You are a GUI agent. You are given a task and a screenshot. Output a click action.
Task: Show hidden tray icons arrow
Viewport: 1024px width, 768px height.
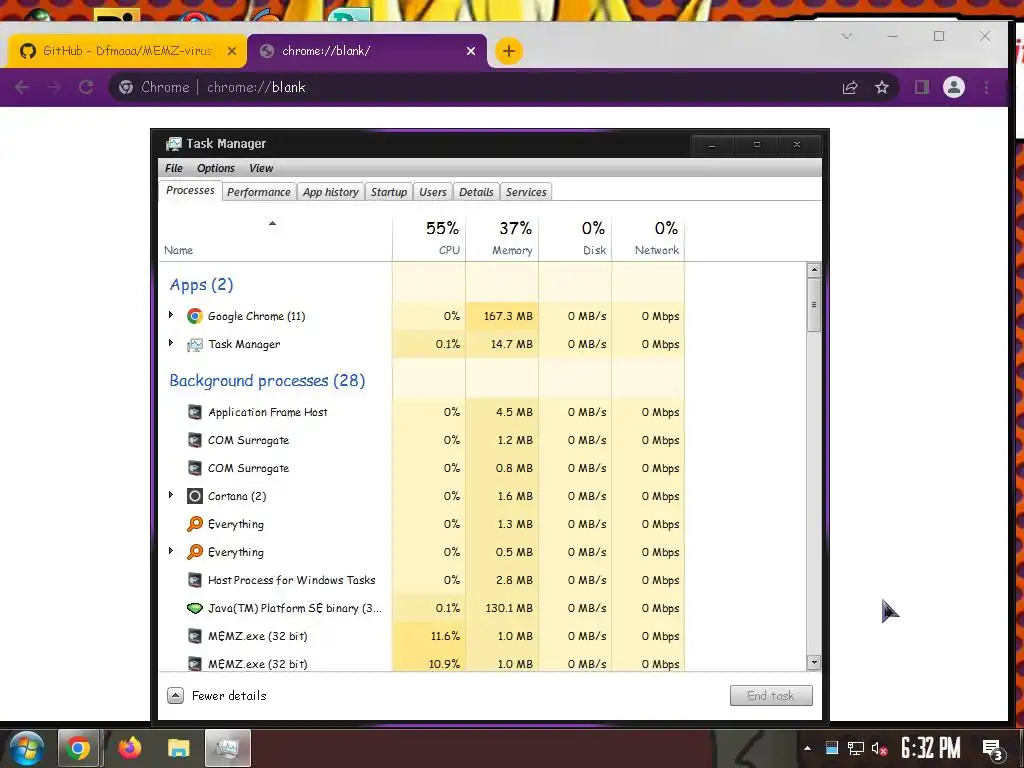[x=808, y=748]
